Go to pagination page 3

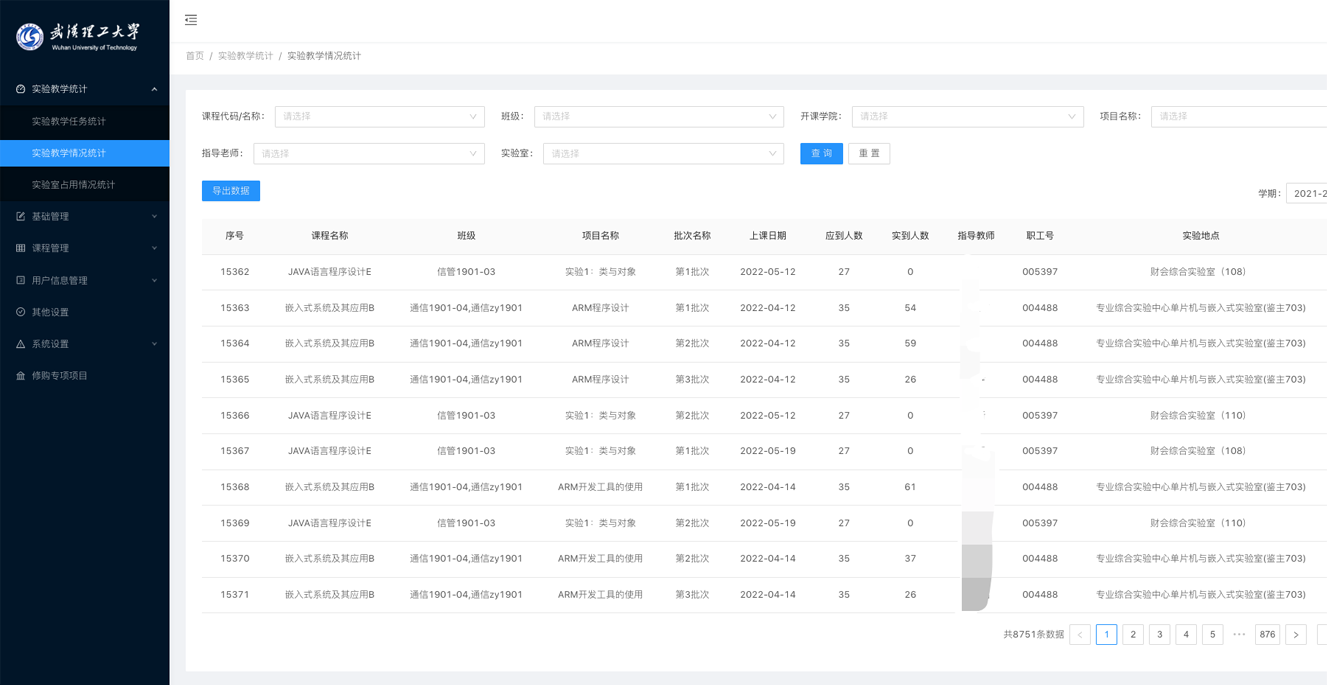[1160, 634]
